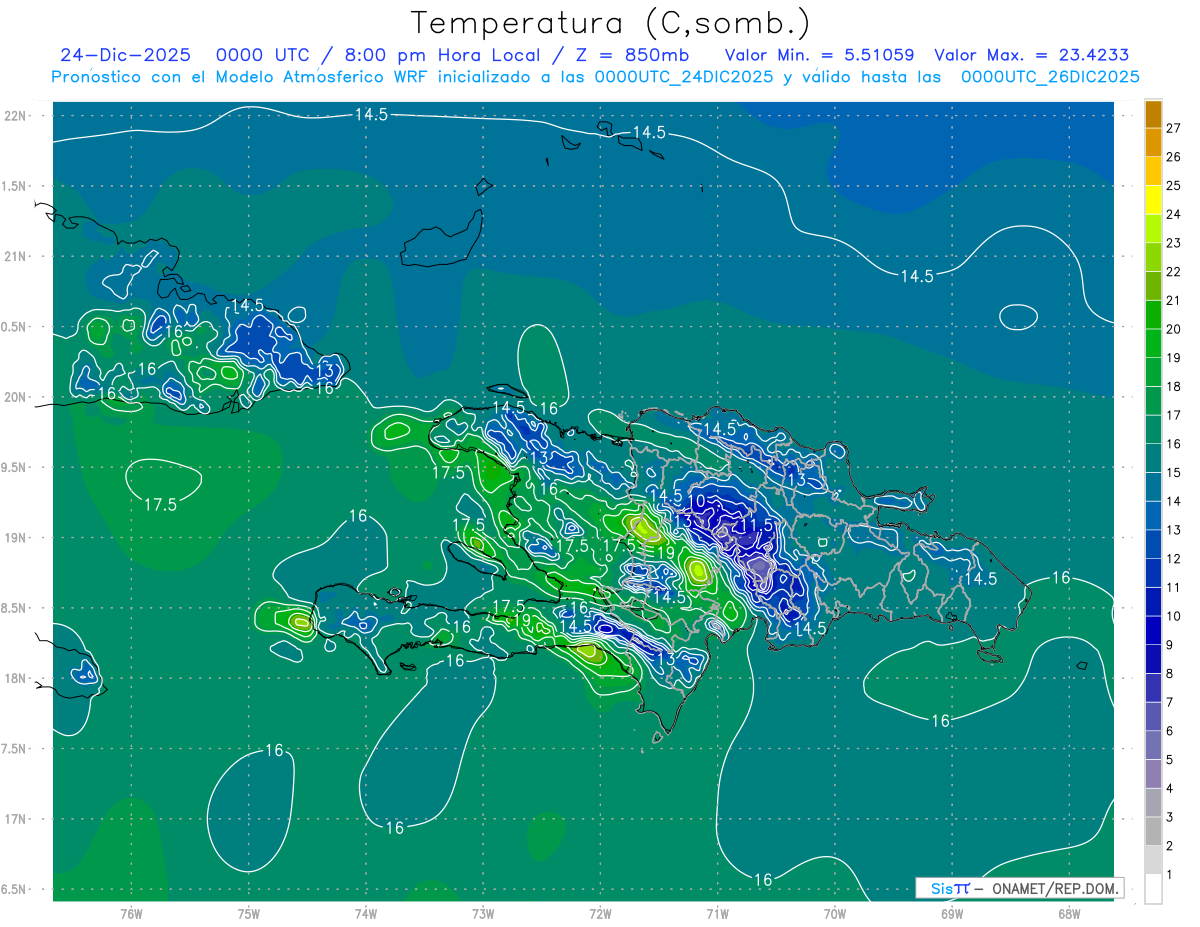Click the "0000 UTC" time text in the header

pos(262,56)
